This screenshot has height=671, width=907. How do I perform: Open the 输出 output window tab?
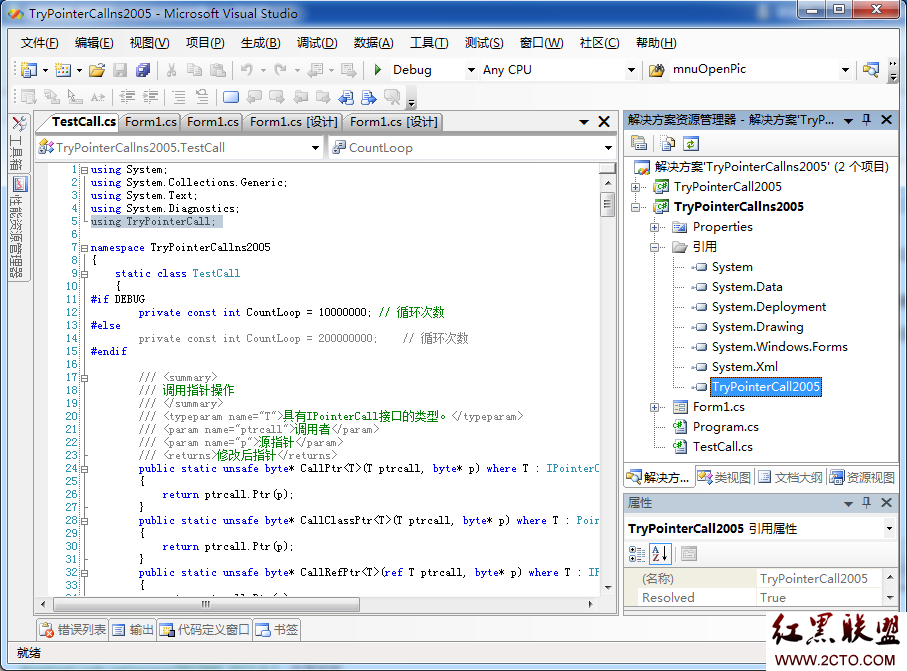coord(132,629)
